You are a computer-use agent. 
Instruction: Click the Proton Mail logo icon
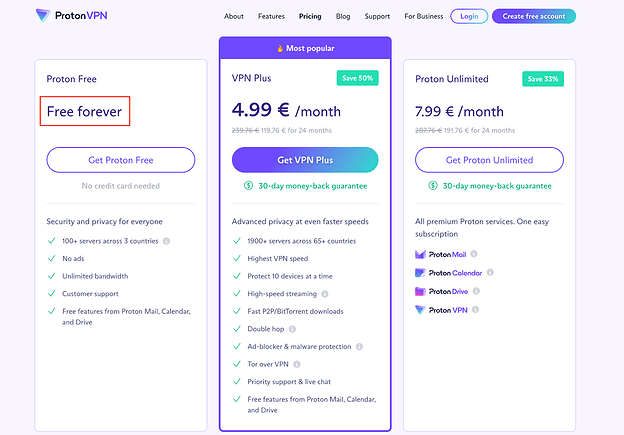pyautogui.click(x=420, y=254)
